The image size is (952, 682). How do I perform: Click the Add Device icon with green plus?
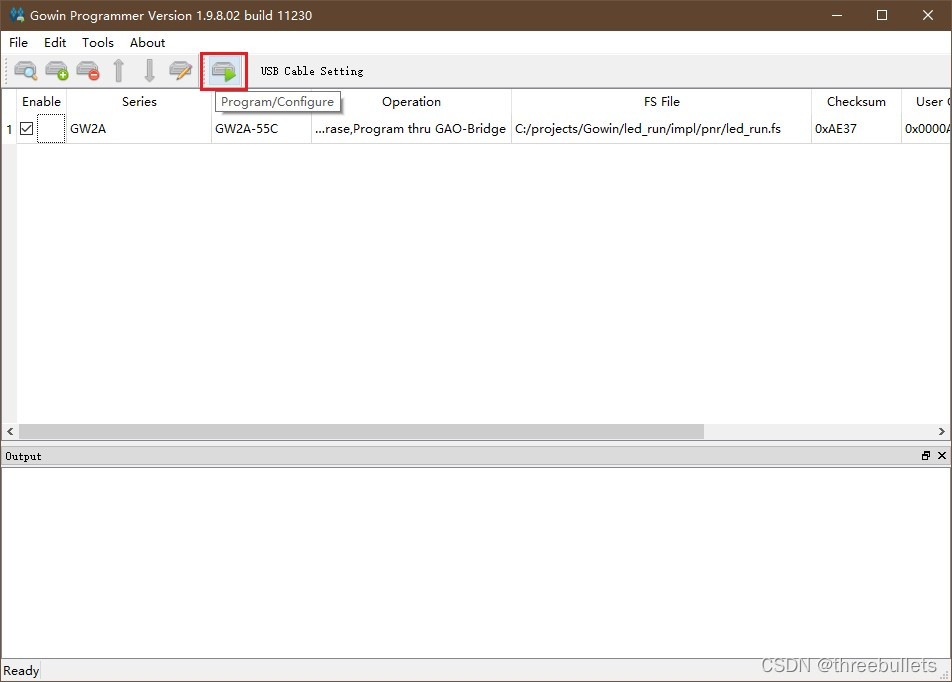[57, 71]
